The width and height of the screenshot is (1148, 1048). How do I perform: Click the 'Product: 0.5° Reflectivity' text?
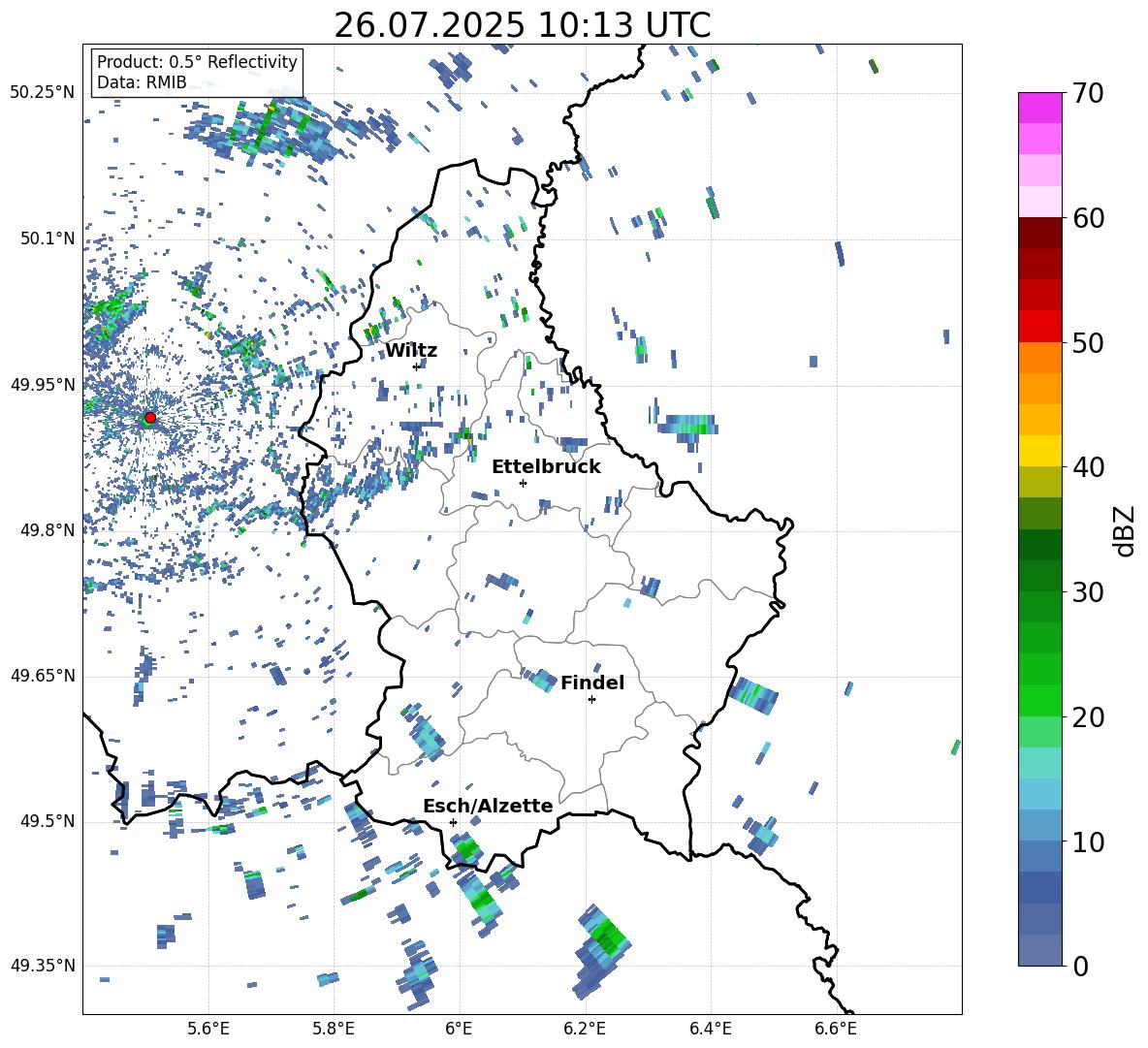tap(197, 62)
